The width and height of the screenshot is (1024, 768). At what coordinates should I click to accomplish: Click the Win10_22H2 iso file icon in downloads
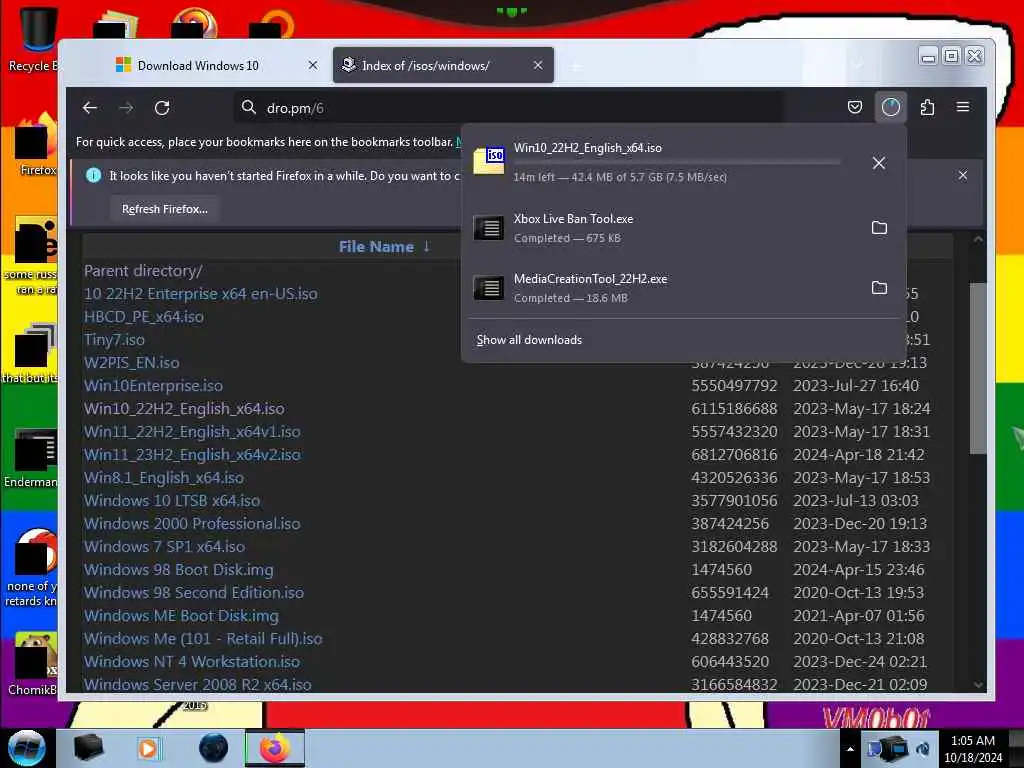489,161
